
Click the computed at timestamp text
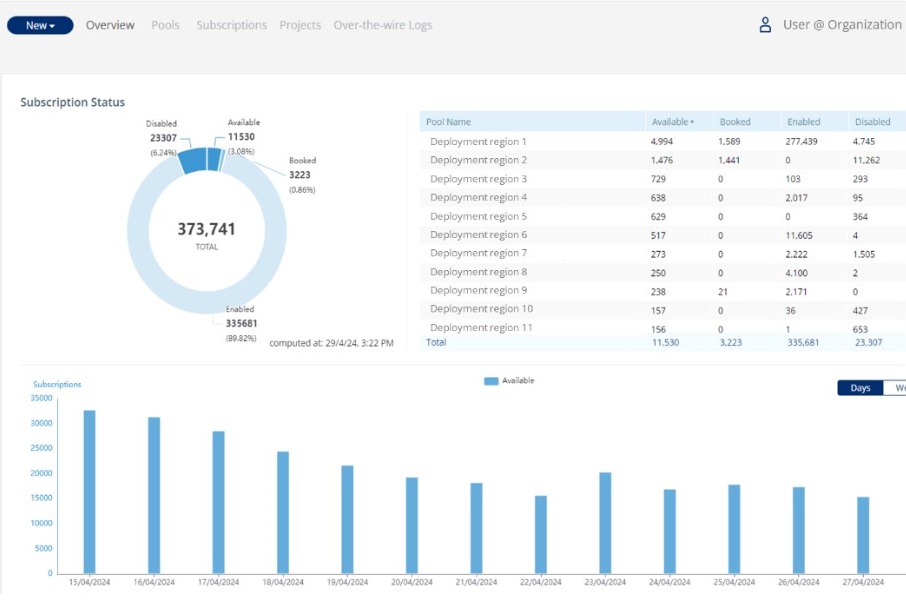(332, 343)
